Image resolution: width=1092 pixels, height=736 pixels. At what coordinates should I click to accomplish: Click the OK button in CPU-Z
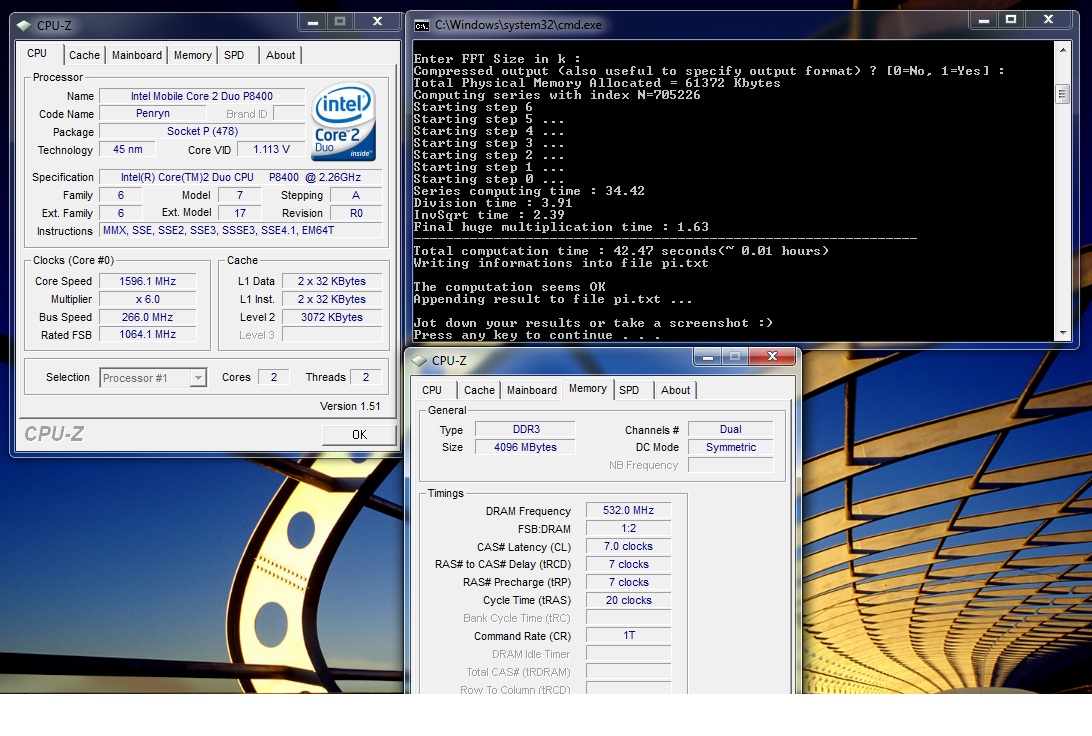pyautogui.click(x=359, y=434)
